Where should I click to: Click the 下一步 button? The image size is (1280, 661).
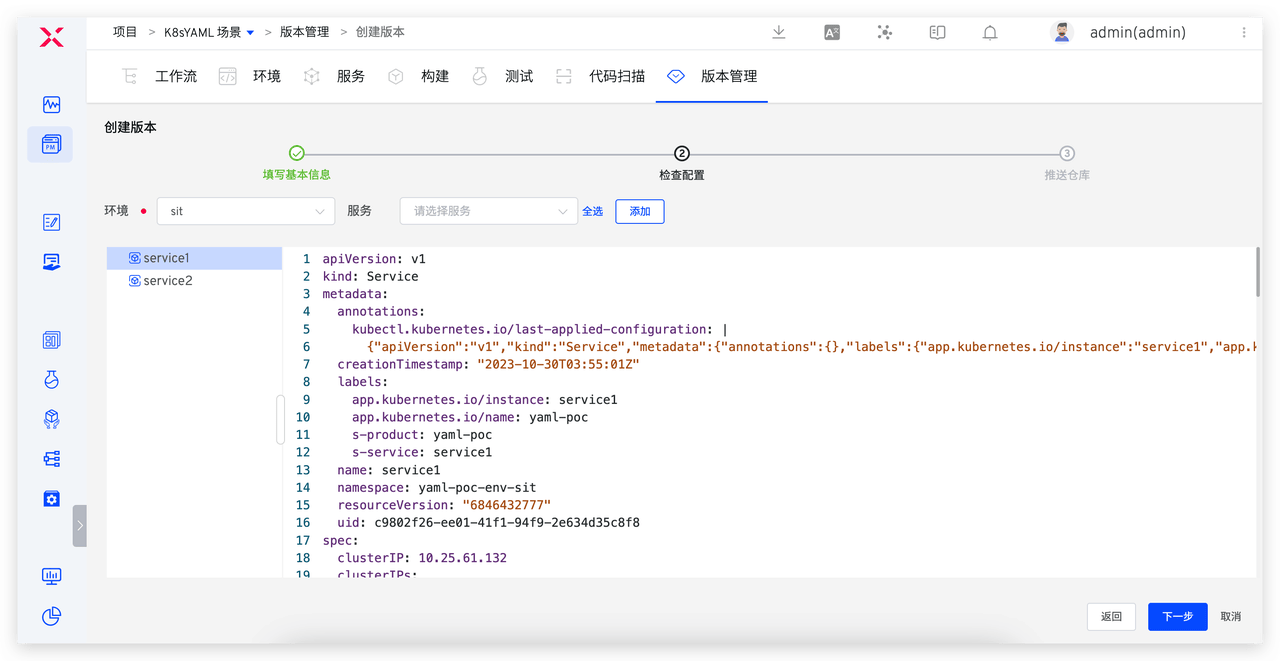point(1177,616)
